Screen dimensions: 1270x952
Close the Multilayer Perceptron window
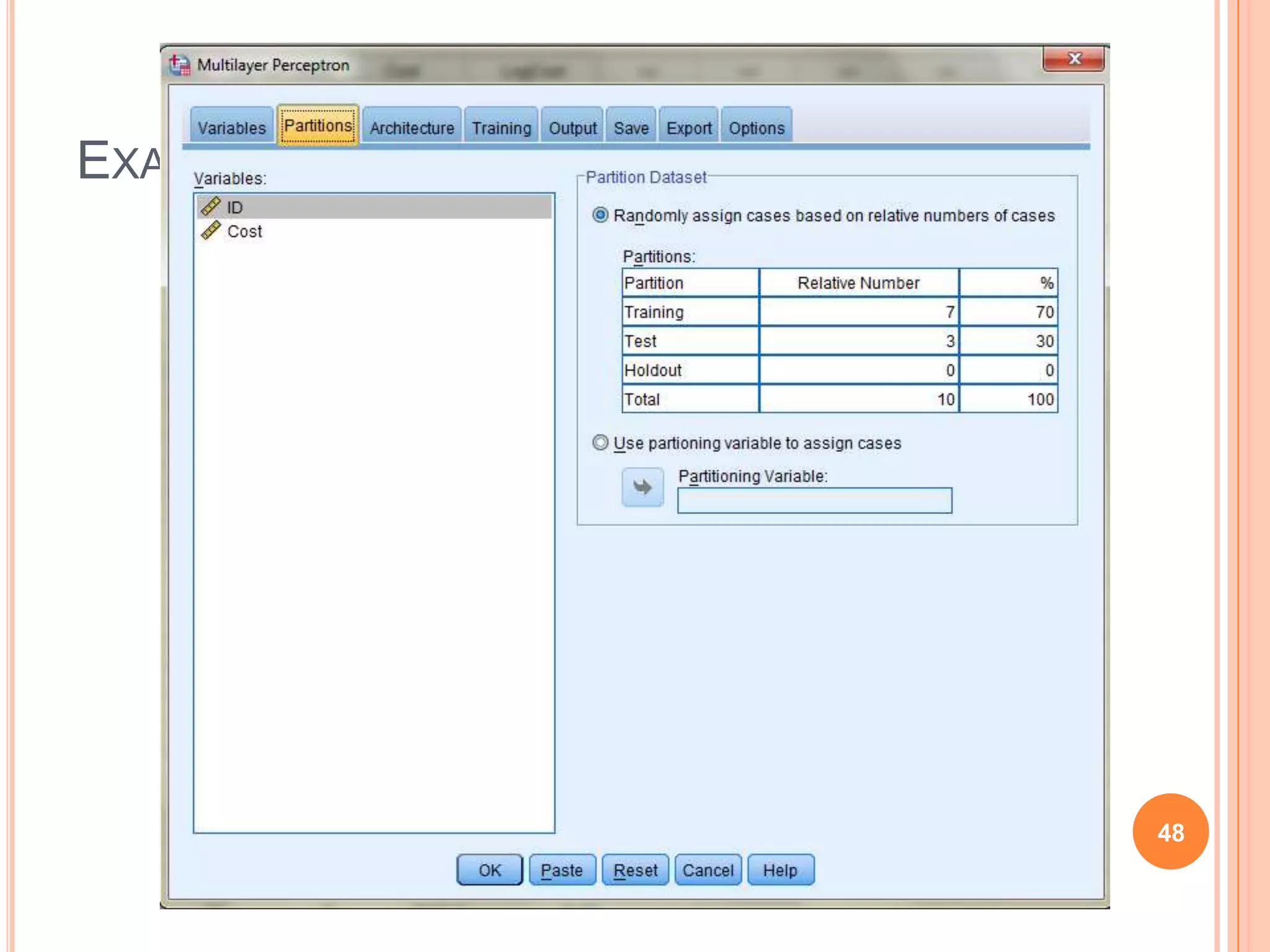click(x=1073, y=59)
